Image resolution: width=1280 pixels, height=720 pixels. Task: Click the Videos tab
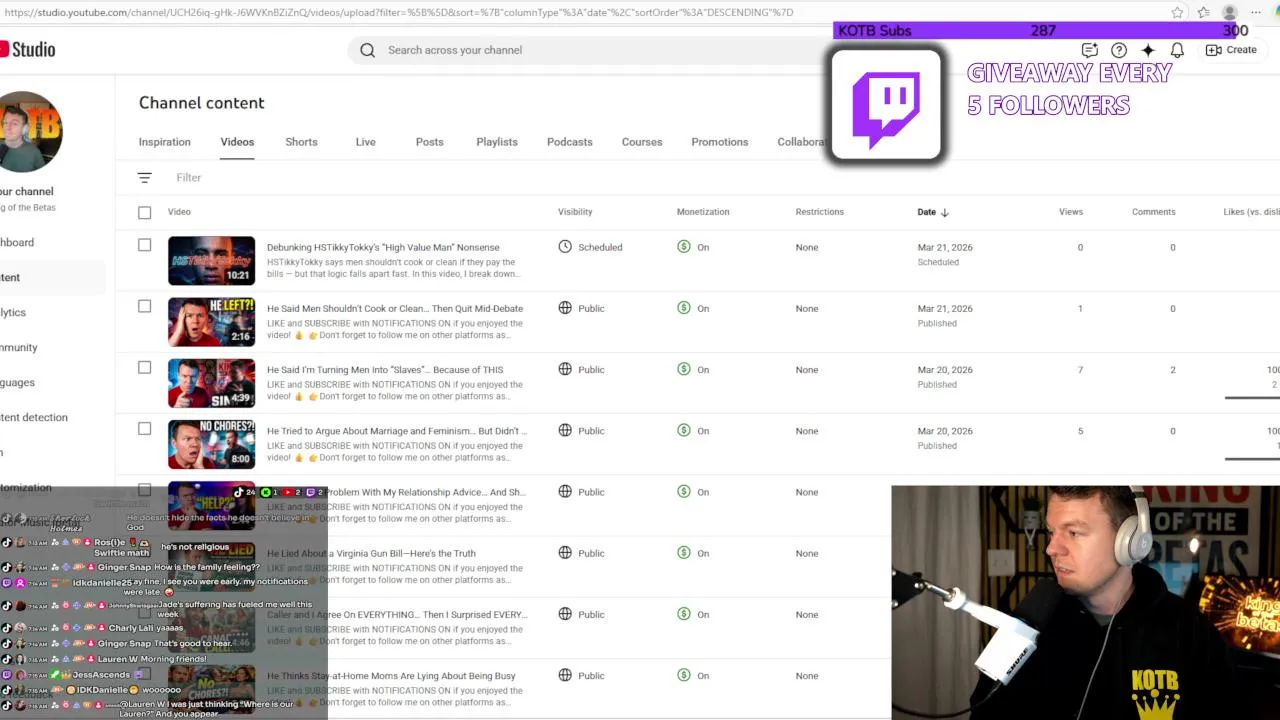click(237, 142)
